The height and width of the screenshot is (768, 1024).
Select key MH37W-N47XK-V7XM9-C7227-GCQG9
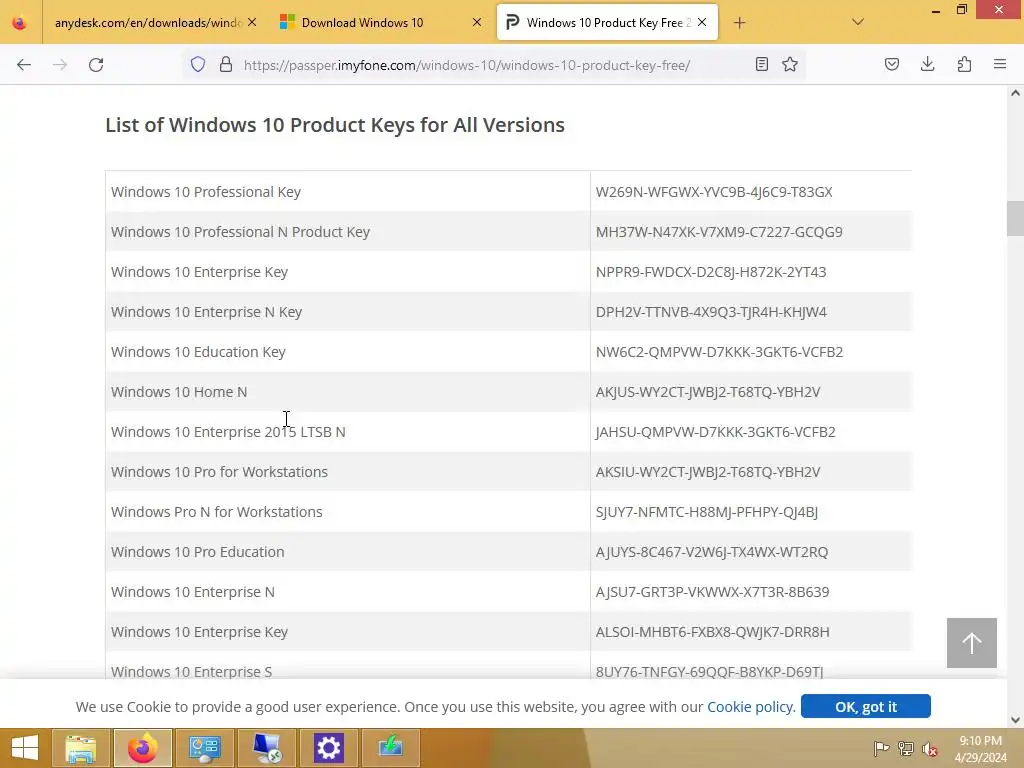[719, 232]
